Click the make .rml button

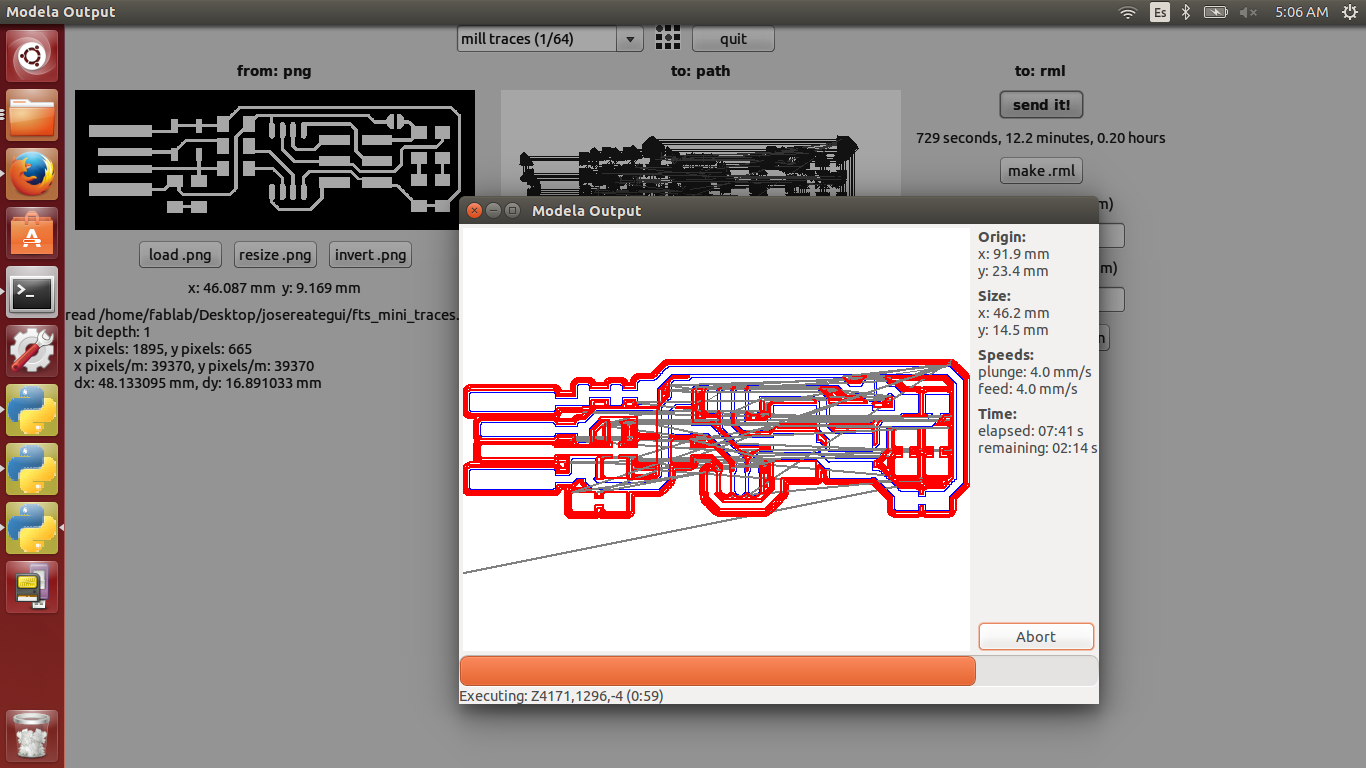(1041, 171)
